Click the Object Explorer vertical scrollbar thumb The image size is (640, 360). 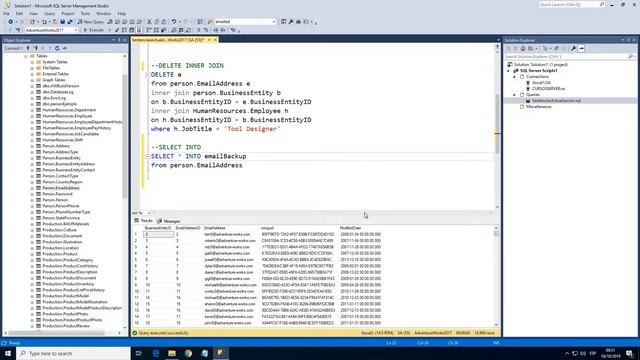coord(125,137)
